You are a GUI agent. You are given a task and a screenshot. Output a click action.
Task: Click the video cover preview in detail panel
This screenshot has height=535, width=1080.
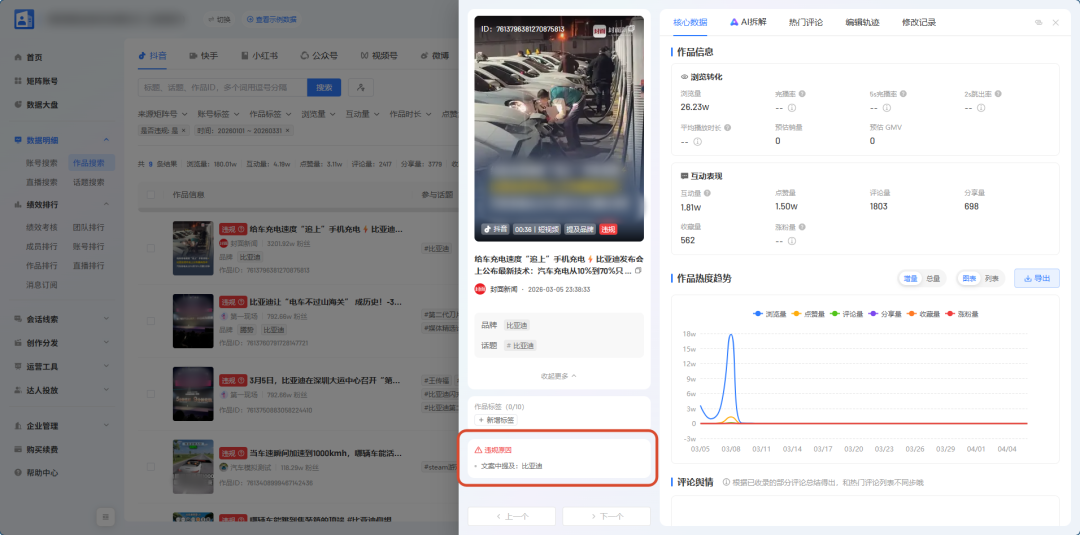click(559, 129)
